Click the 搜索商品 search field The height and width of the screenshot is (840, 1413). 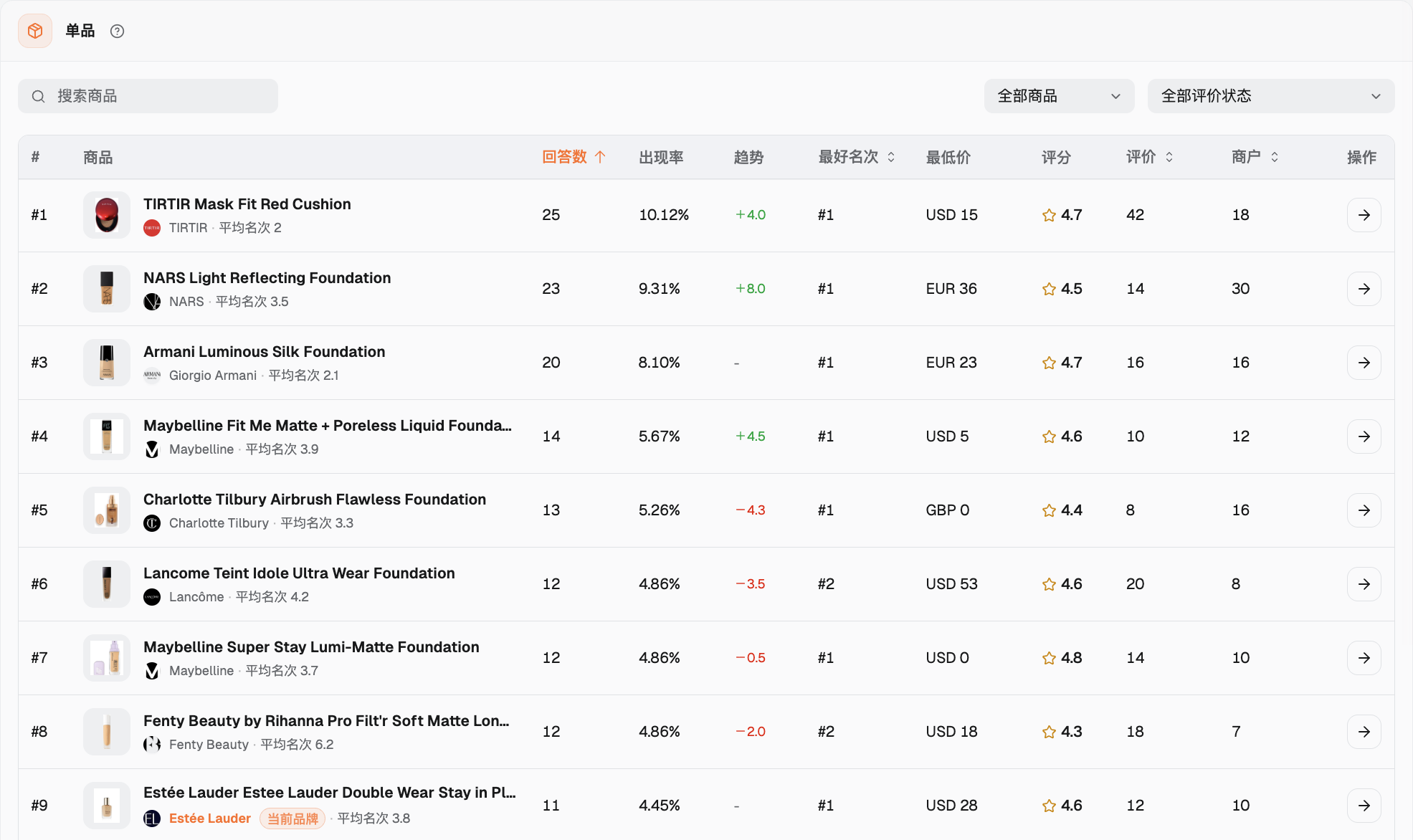click(x=148, y=96)
